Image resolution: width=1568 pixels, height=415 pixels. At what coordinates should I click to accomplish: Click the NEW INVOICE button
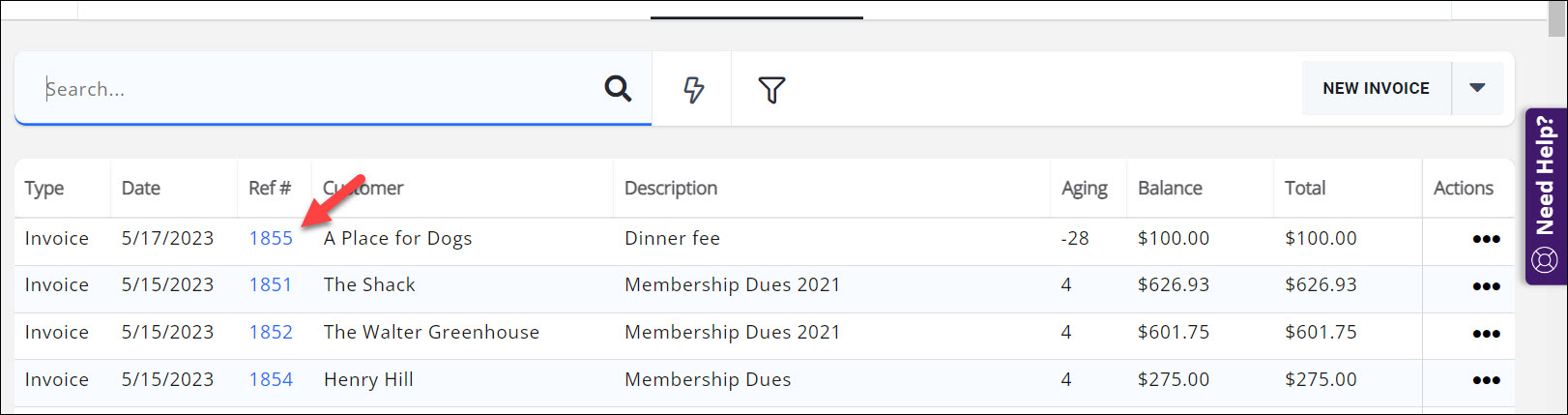coord(1376,88)
